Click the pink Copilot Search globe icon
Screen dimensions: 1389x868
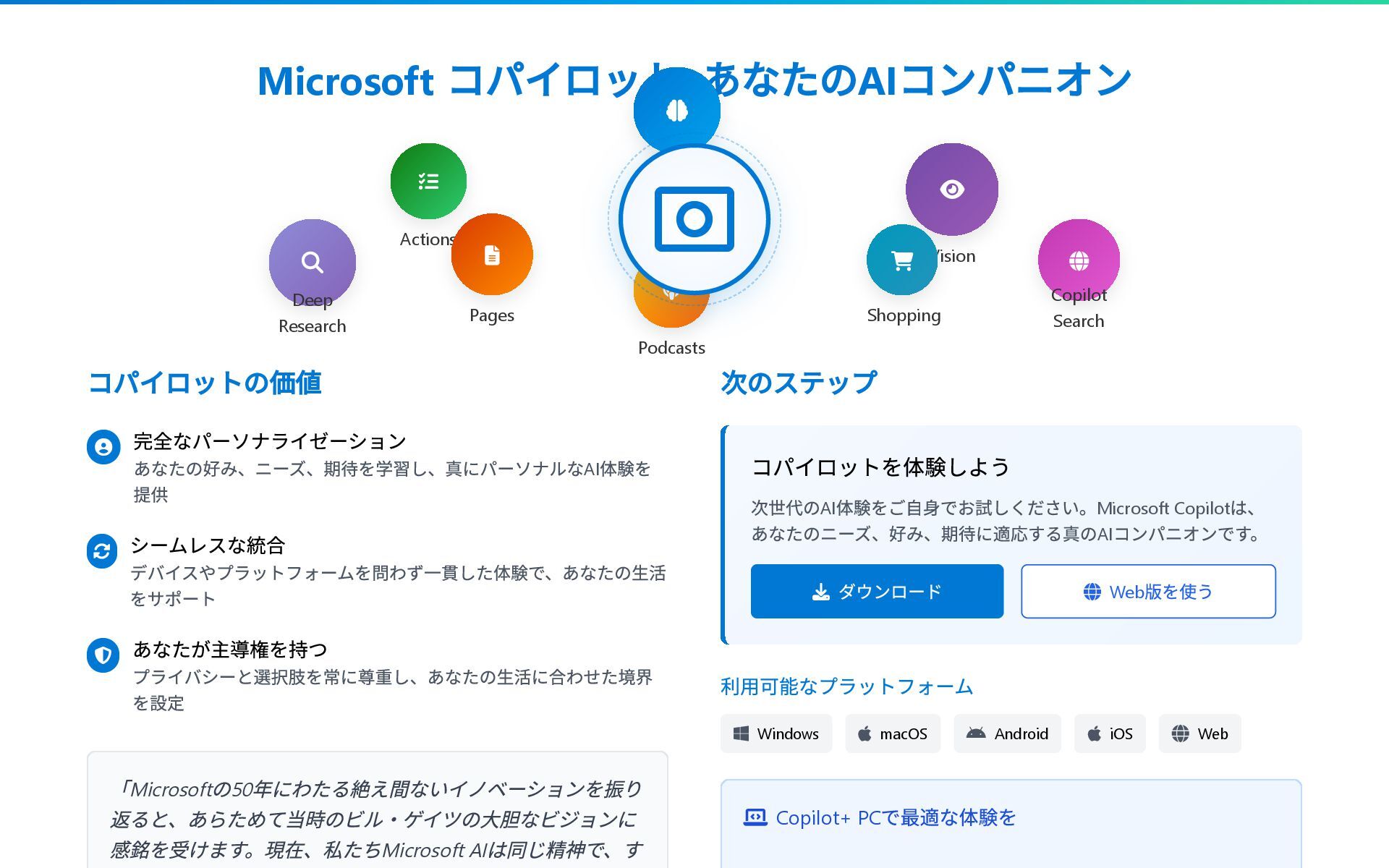(x=1079, y=260)
